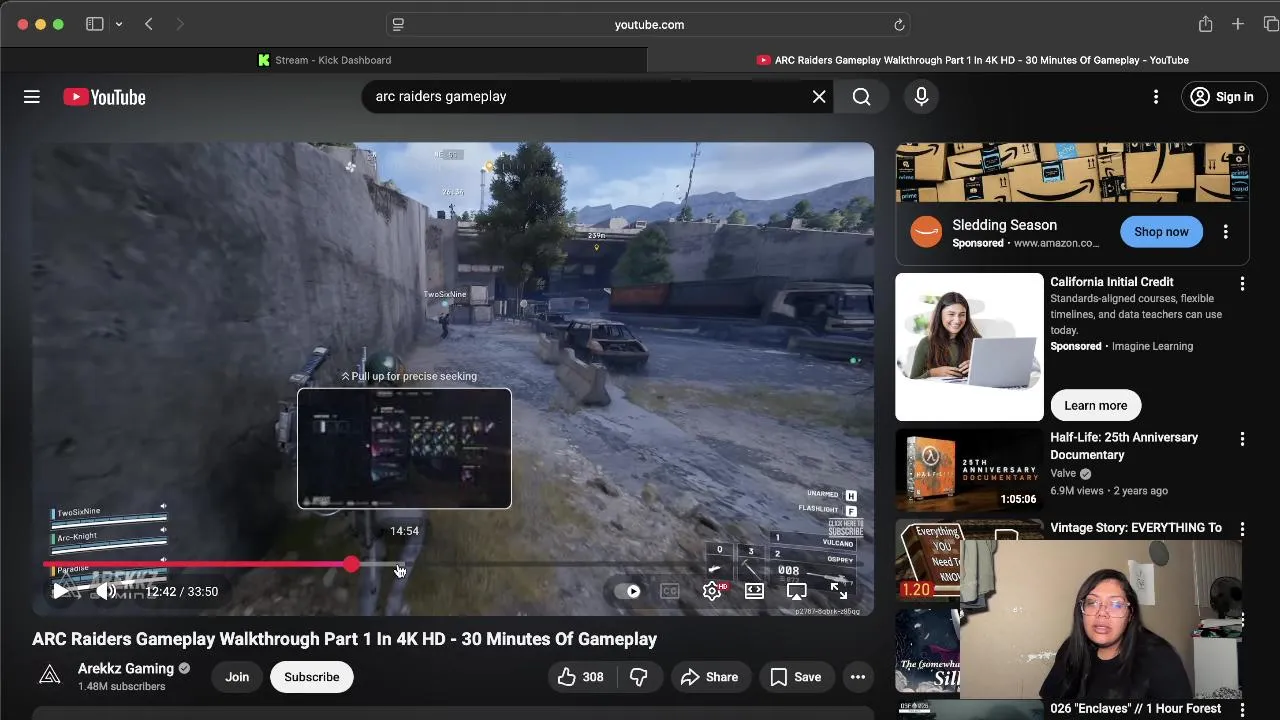Mute the video with the speaker icon
This screenshot has height=720, width=1280.
pos(106,591)
